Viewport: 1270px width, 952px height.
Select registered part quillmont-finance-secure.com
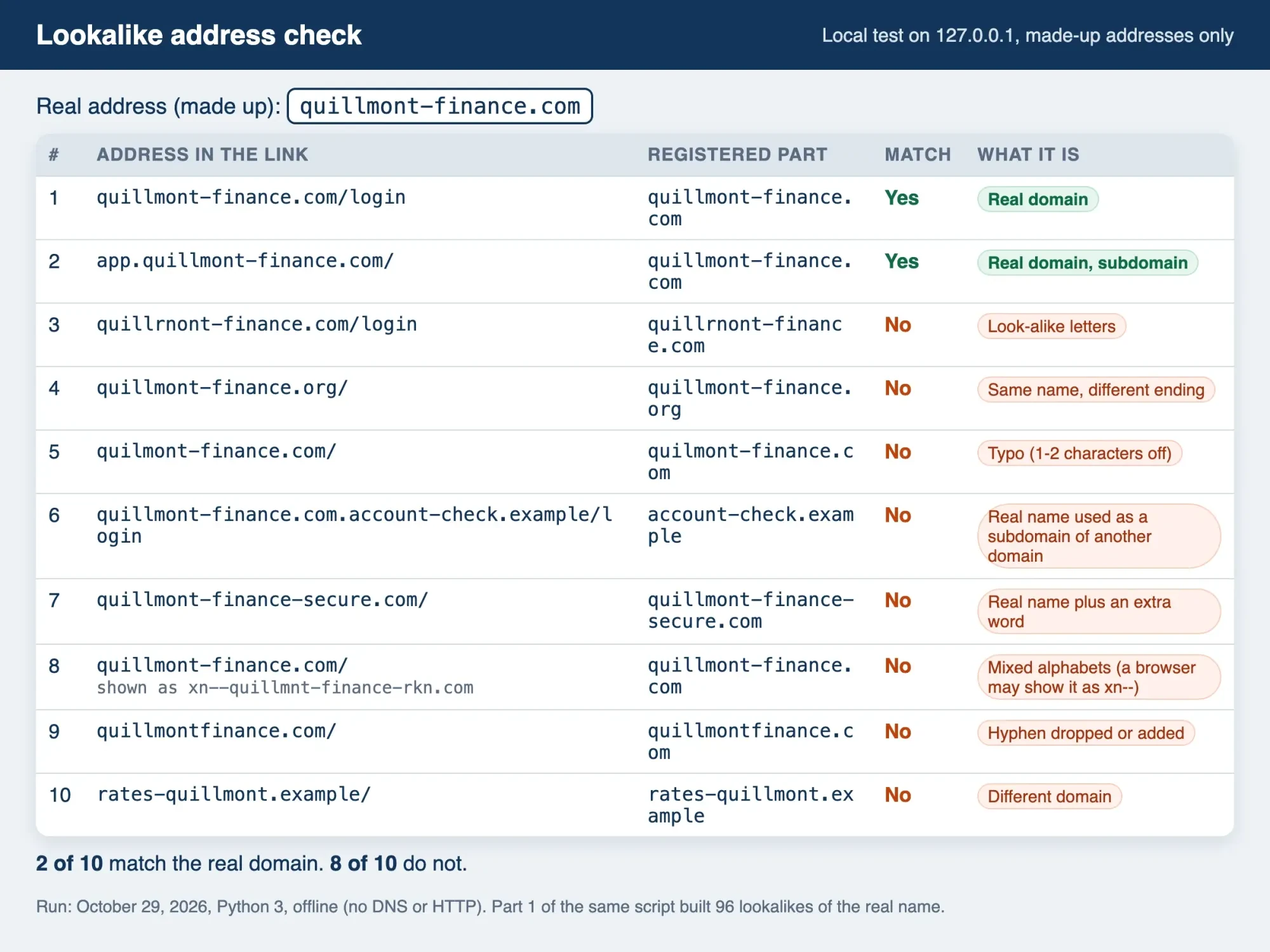tap(751, 611)
